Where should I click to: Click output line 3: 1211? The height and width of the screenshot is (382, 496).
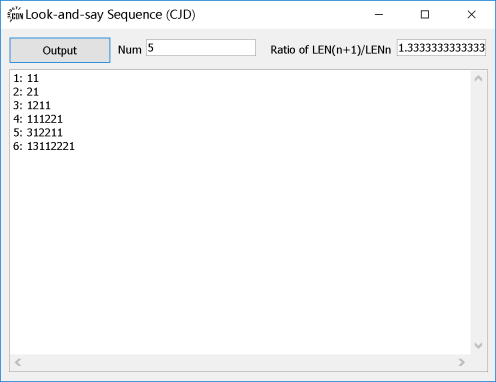32,106
